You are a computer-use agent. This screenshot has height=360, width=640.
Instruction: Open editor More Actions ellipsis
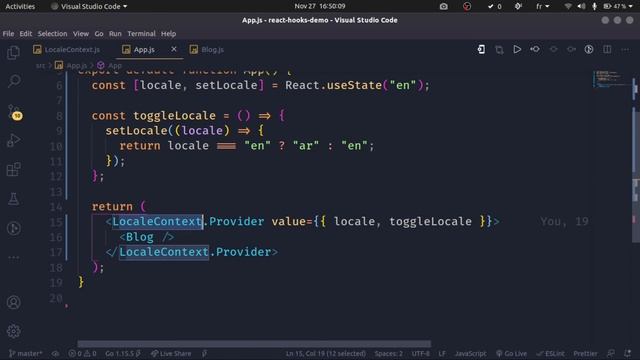(625, 49)
